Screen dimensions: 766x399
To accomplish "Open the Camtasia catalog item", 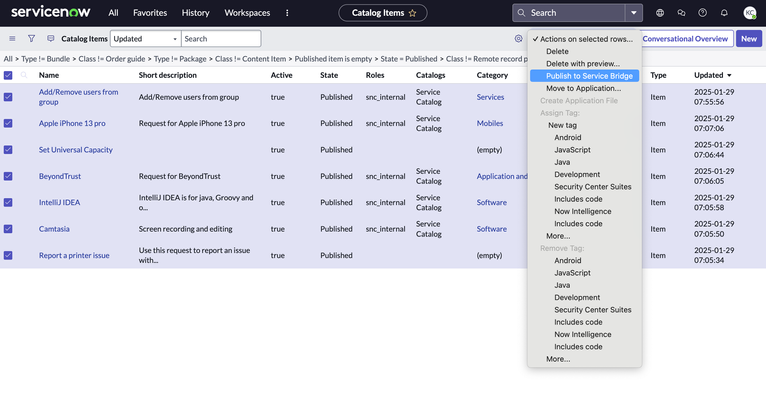I will point(54,229).
